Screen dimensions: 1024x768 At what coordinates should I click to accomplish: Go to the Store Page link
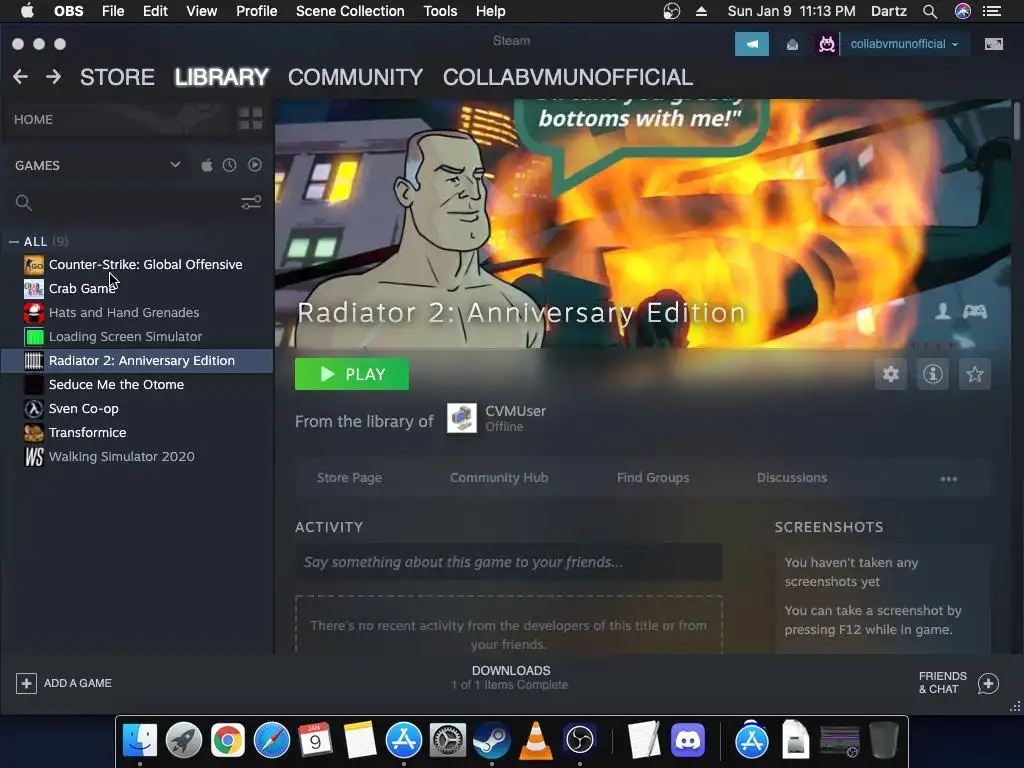[x=349, y=477]
